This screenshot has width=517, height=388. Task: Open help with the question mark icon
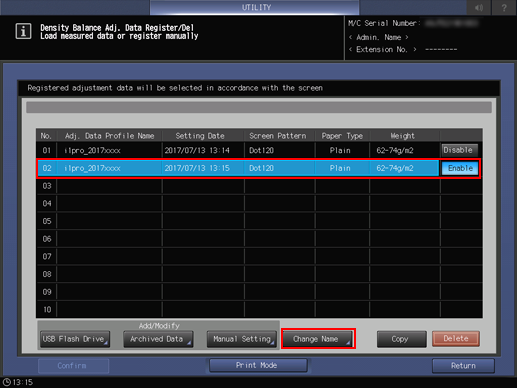504,7
